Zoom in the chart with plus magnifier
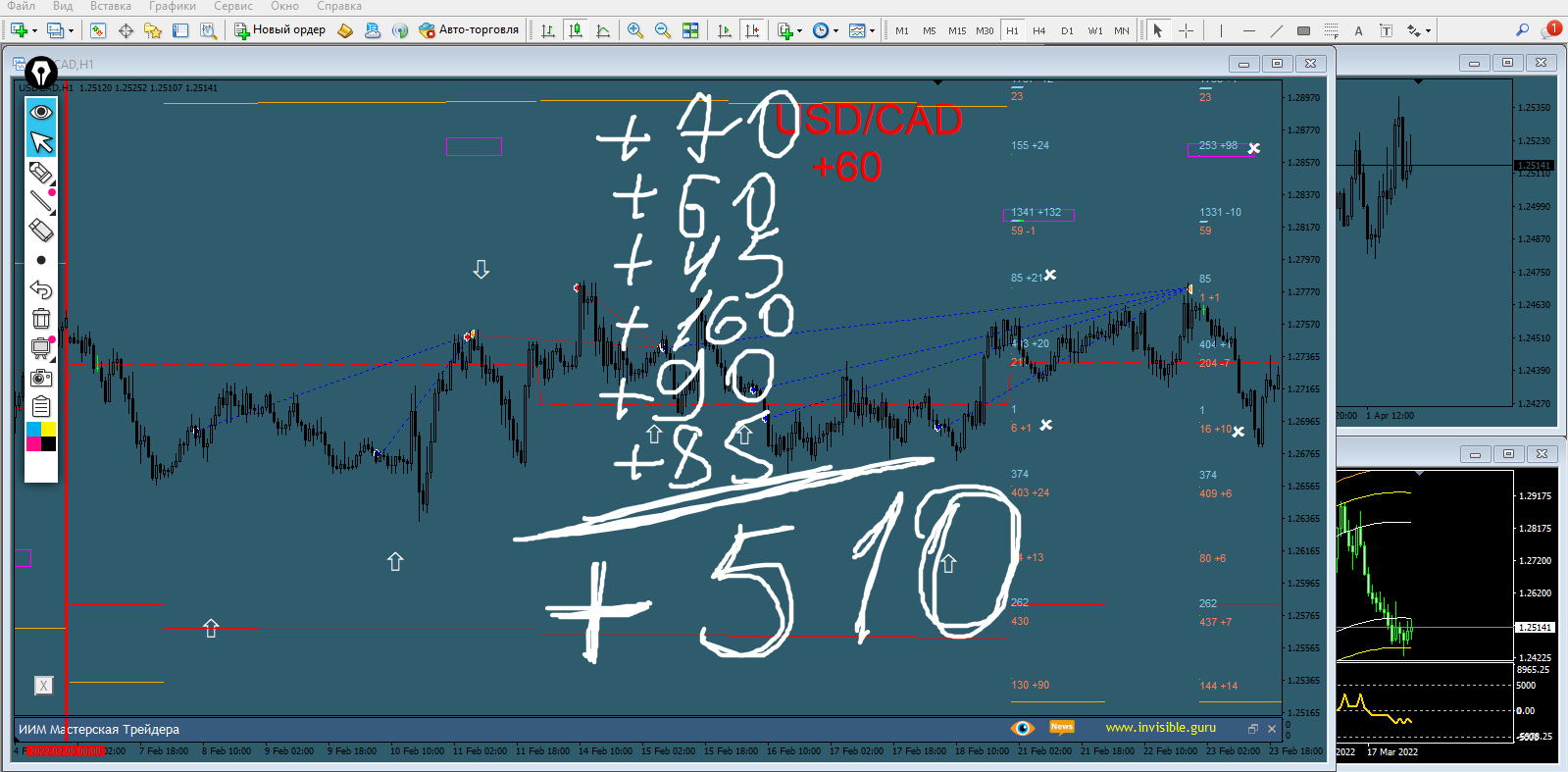This screenshot has height=772, width=1568. (x=635, y=30)
